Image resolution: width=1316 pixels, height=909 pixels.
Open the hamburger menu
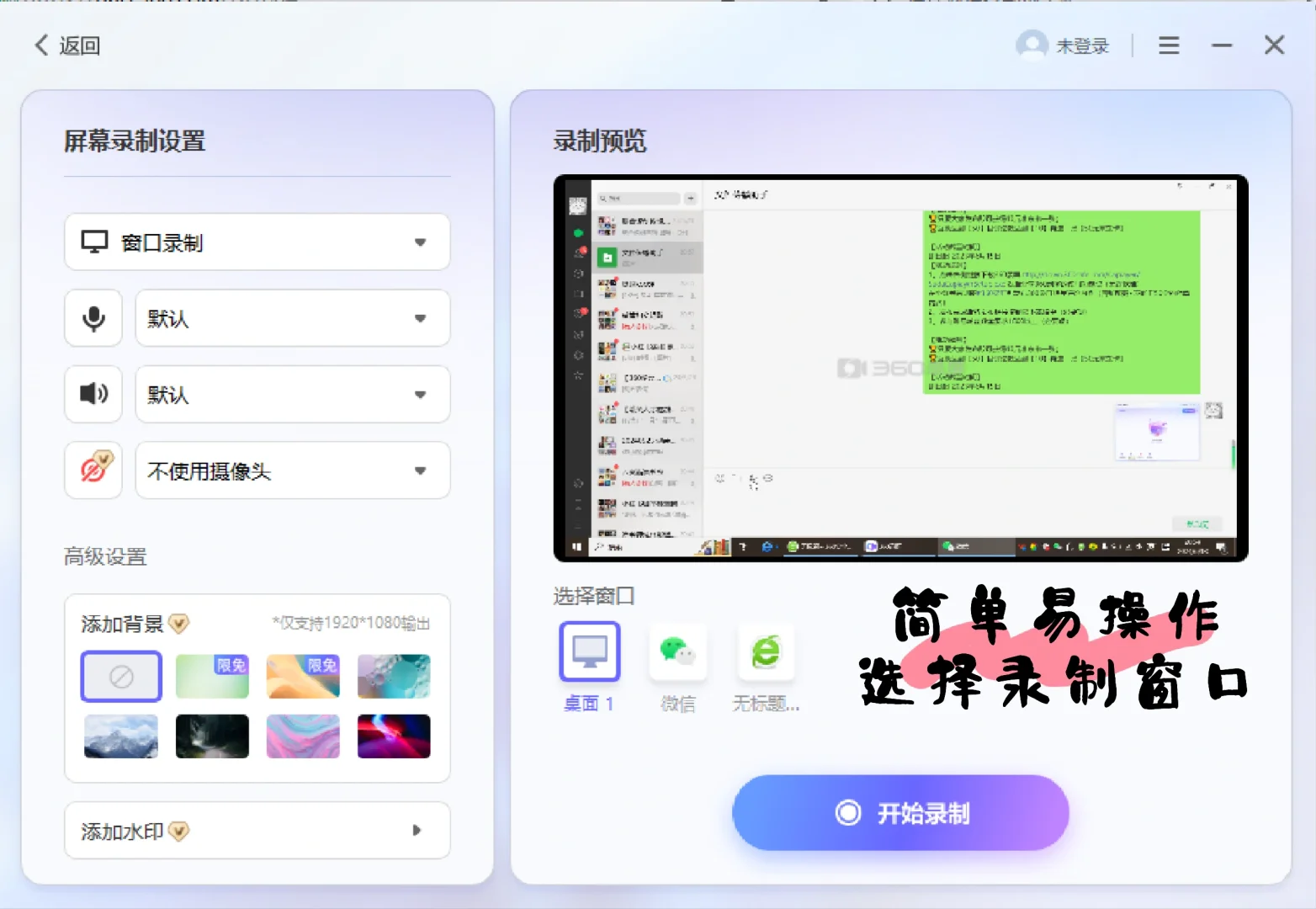[1168, 45]
